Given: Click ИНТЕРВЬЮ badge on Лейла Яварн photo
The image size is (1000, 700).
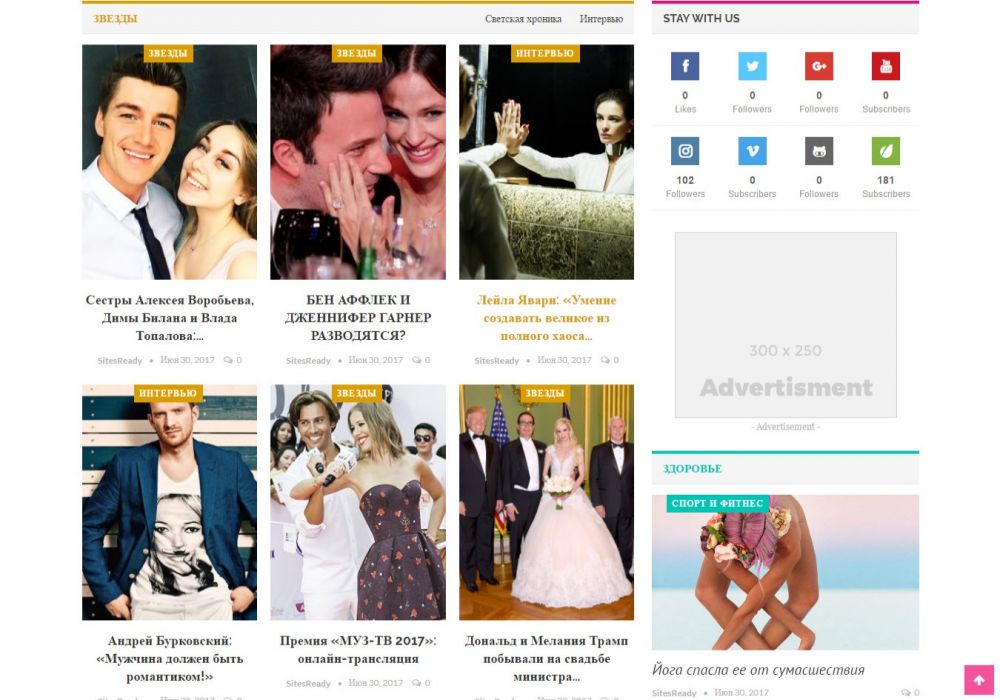Looking at the screenshot, I should tap(545, 54).
